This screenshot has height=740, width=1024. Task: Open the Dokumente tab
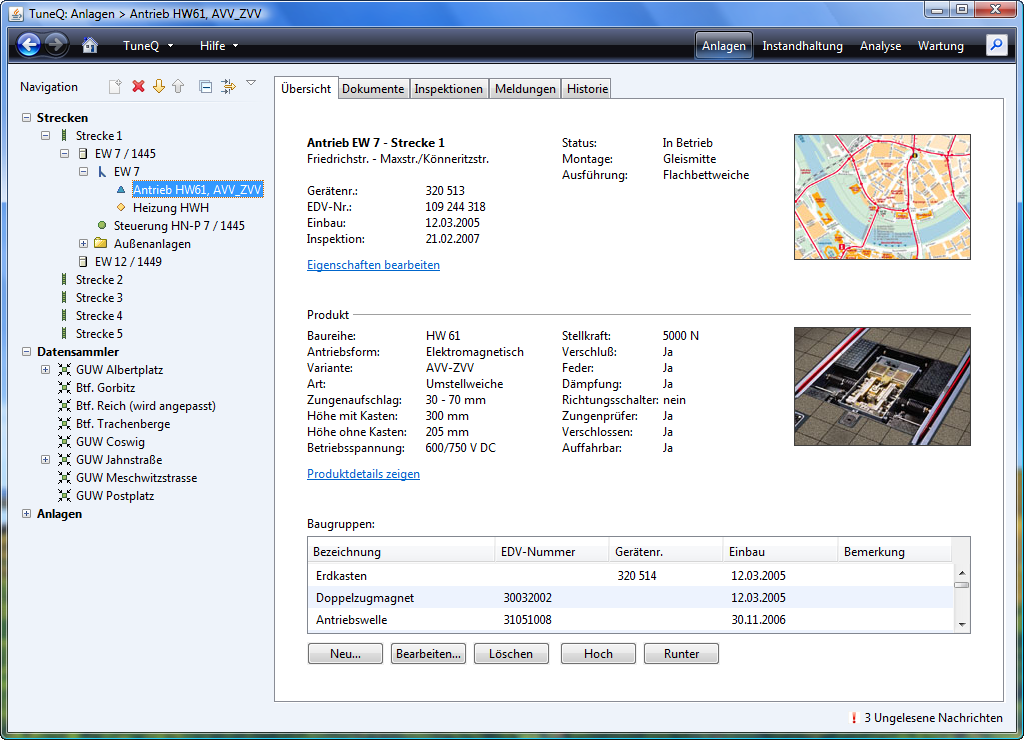point(373,89)
